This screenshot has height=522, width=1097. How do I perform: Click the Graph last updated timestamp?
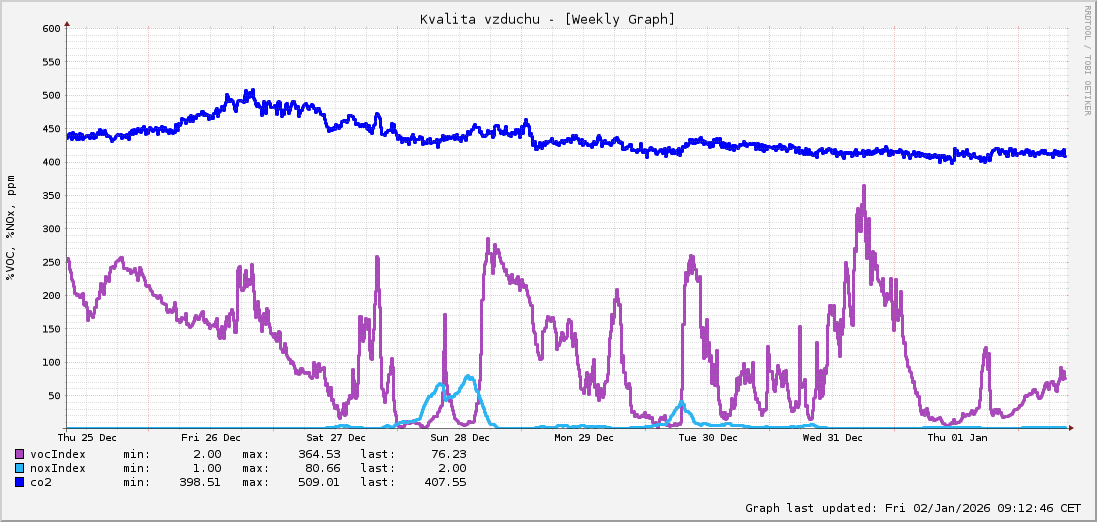click(x=913, y=508)
